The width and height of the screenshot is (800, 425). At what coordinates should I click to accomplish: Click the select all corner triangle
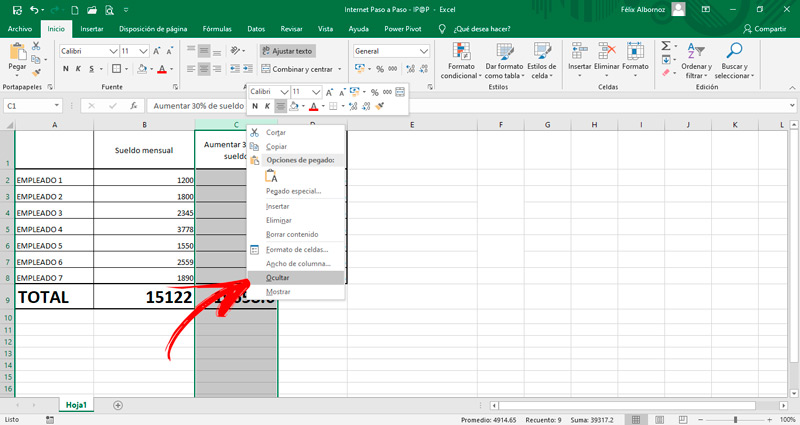tap(8, 125)
